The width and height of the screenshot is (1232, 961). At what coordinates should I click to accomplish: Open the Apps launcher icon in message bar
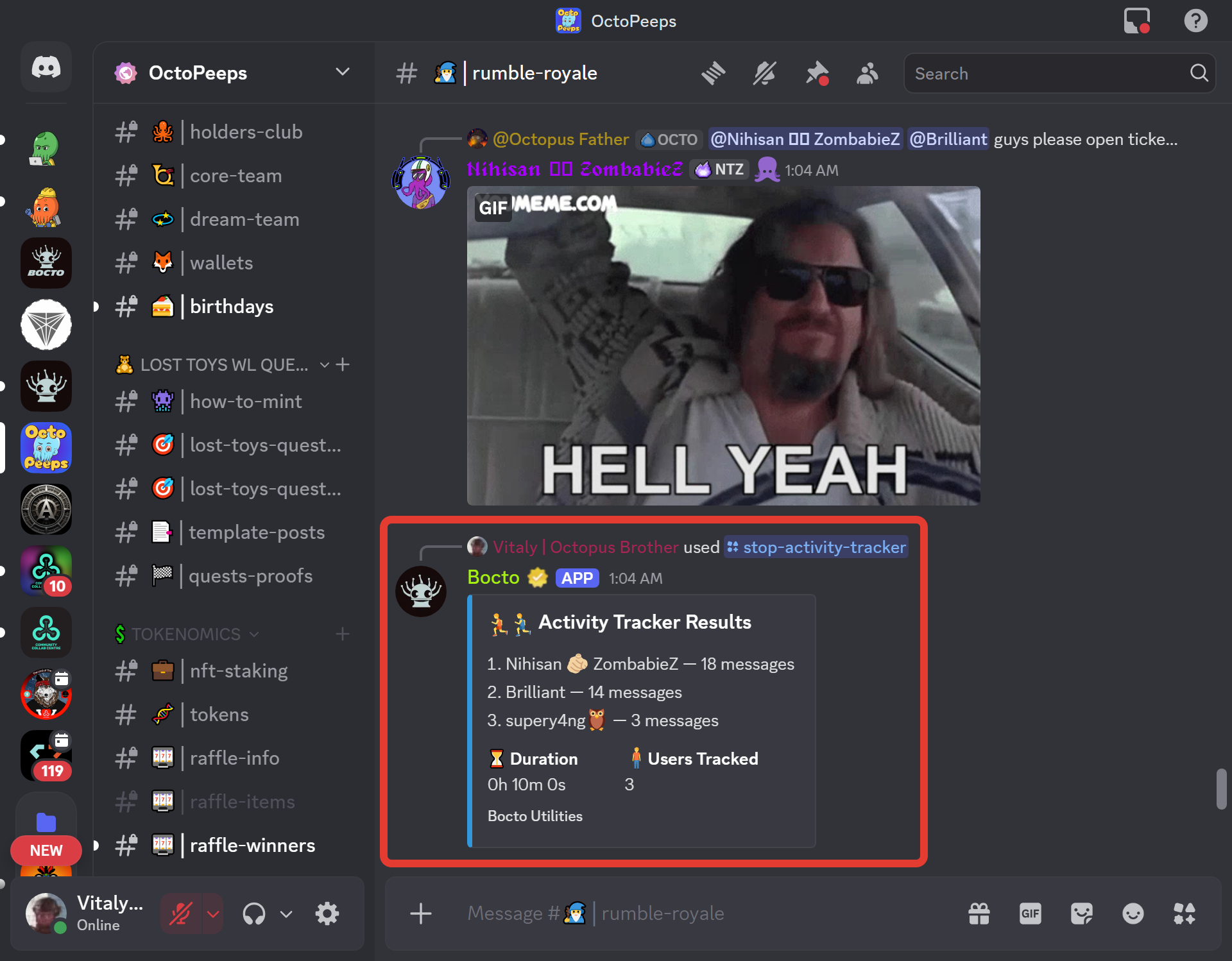click(x=1184, y=913)
